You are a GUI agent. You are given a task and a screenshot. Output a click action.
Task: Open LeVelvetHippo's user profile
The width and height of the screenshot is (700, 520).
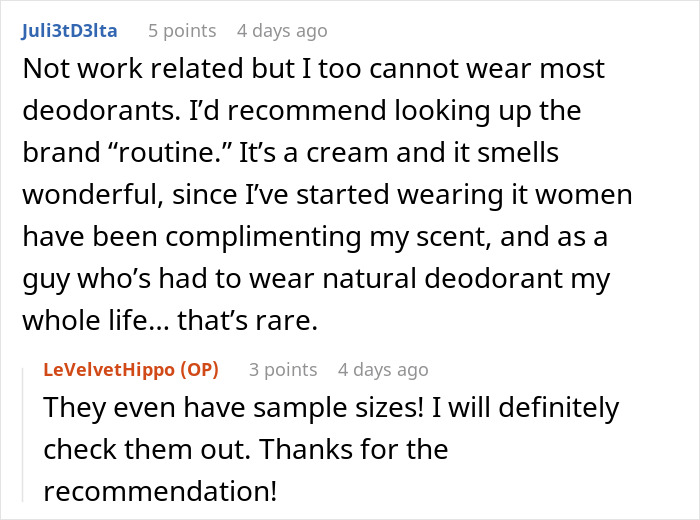[x=110, y=370]
